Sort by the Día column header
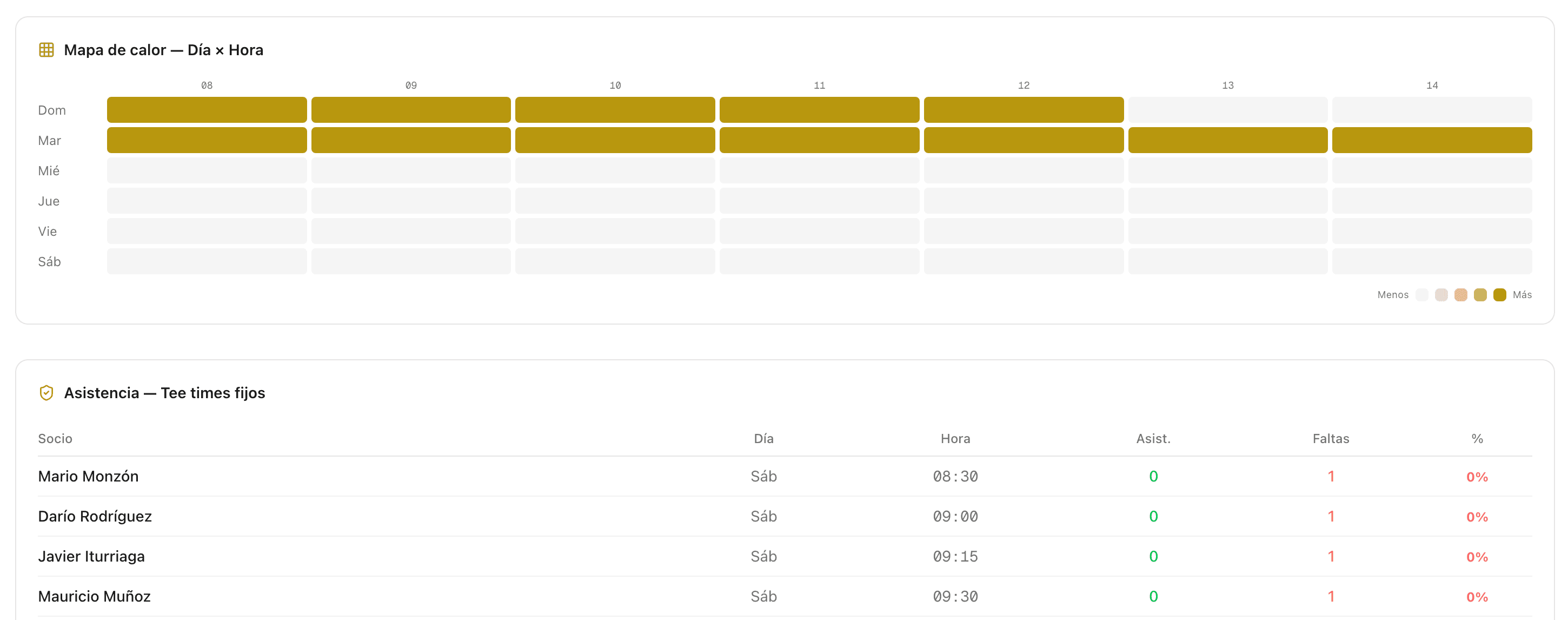Image resolution: width=1568 pixels, height=620 pixels. (x=763, y=439)
